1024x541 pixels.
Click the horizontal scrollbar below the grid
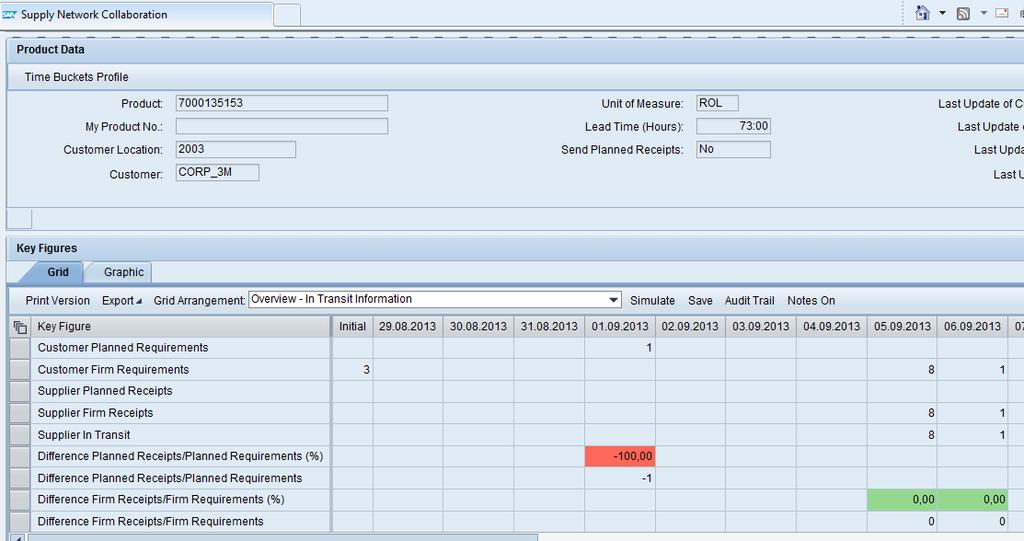[x=282, y=537]
